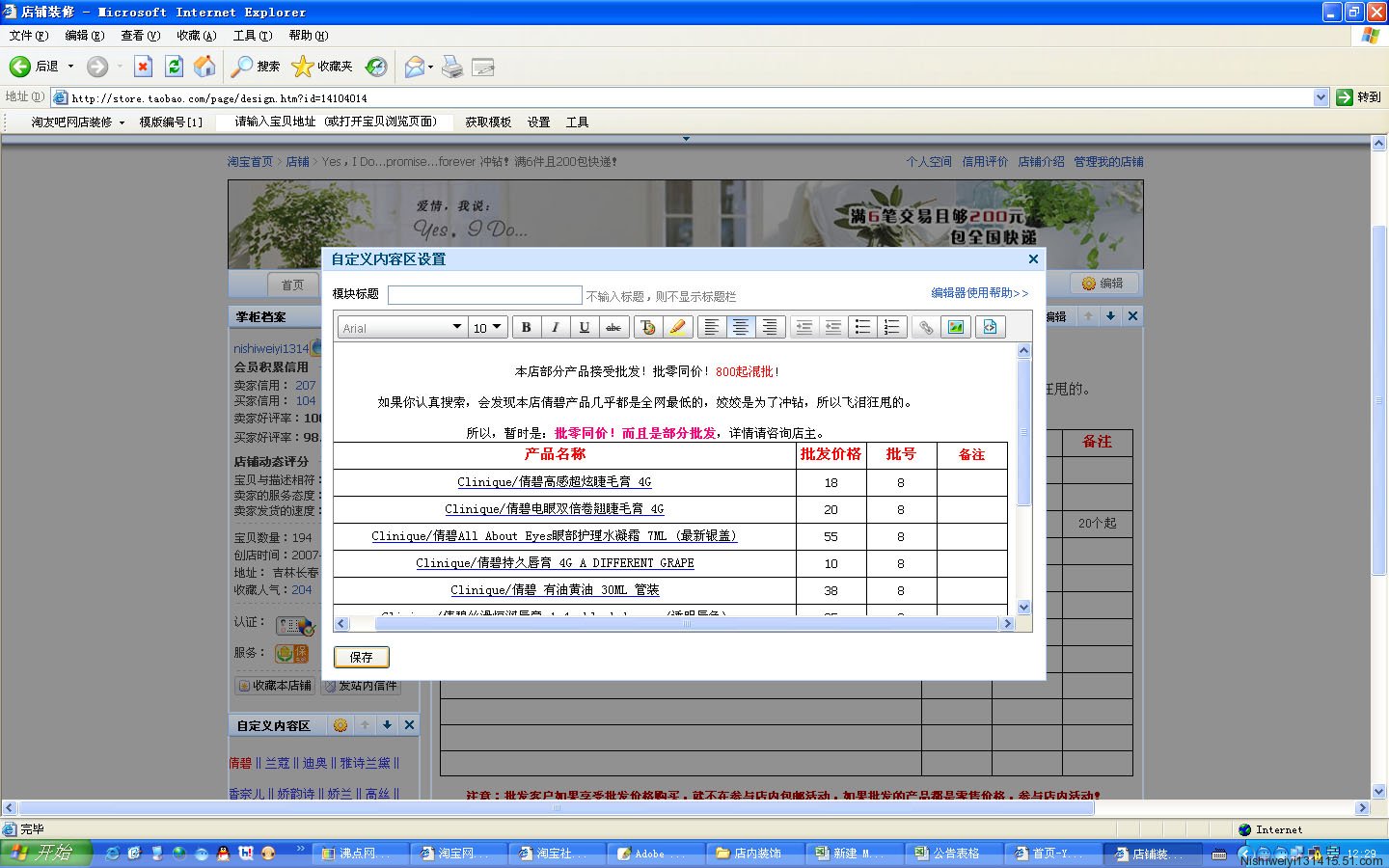This screenshot has width=1389, height=868.
Task: Open the 编辑 Edit menu
Action: coord(85,36)
